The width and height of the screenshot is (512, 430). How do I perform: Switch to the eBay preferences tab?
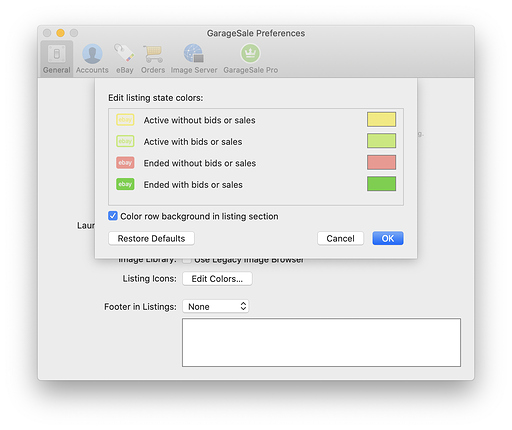[125, 59]
